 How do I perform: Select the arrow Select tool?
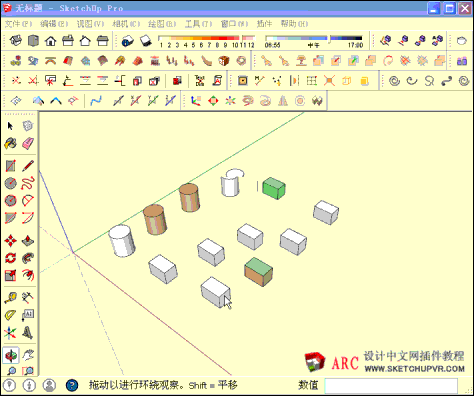tap(10, 126)
